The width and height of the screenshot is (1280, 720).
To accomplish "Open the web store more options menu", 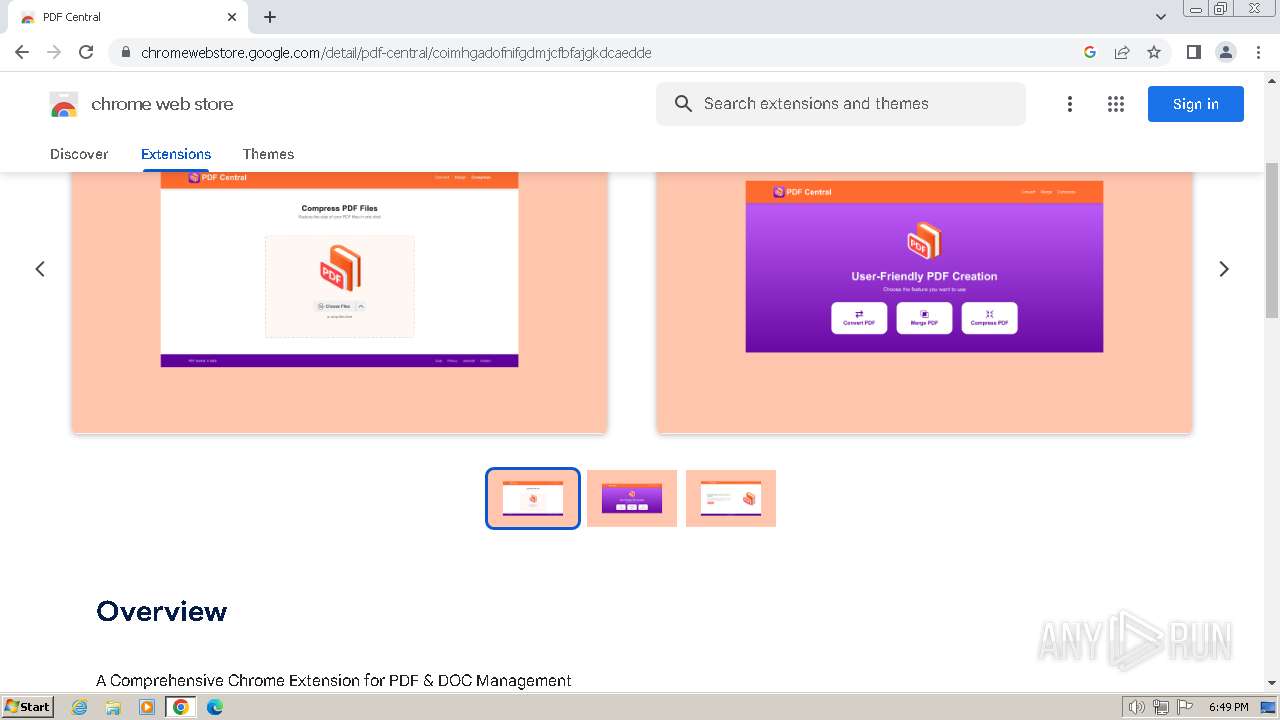I will tap(1070, 104).
